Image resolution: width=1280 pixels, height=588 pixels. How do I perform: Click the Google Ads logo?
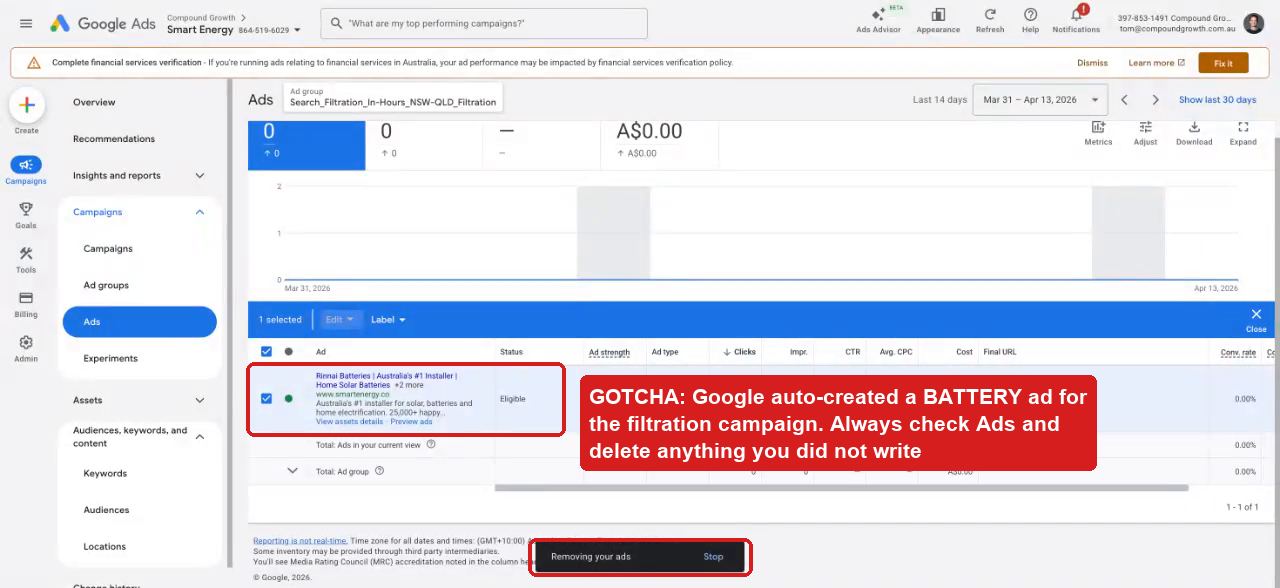click(101, 23)
